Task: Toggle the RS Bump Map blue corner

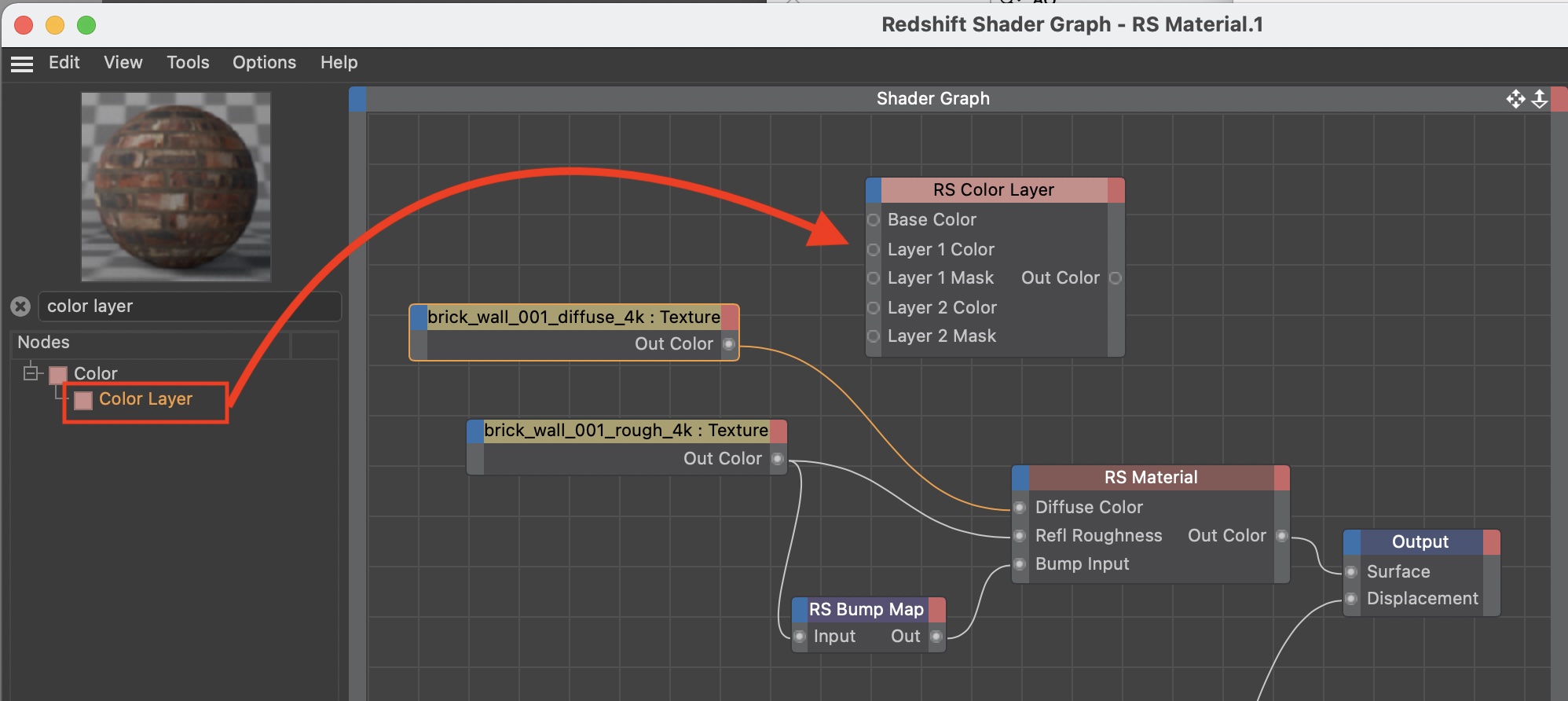Action: click(799, 610)
